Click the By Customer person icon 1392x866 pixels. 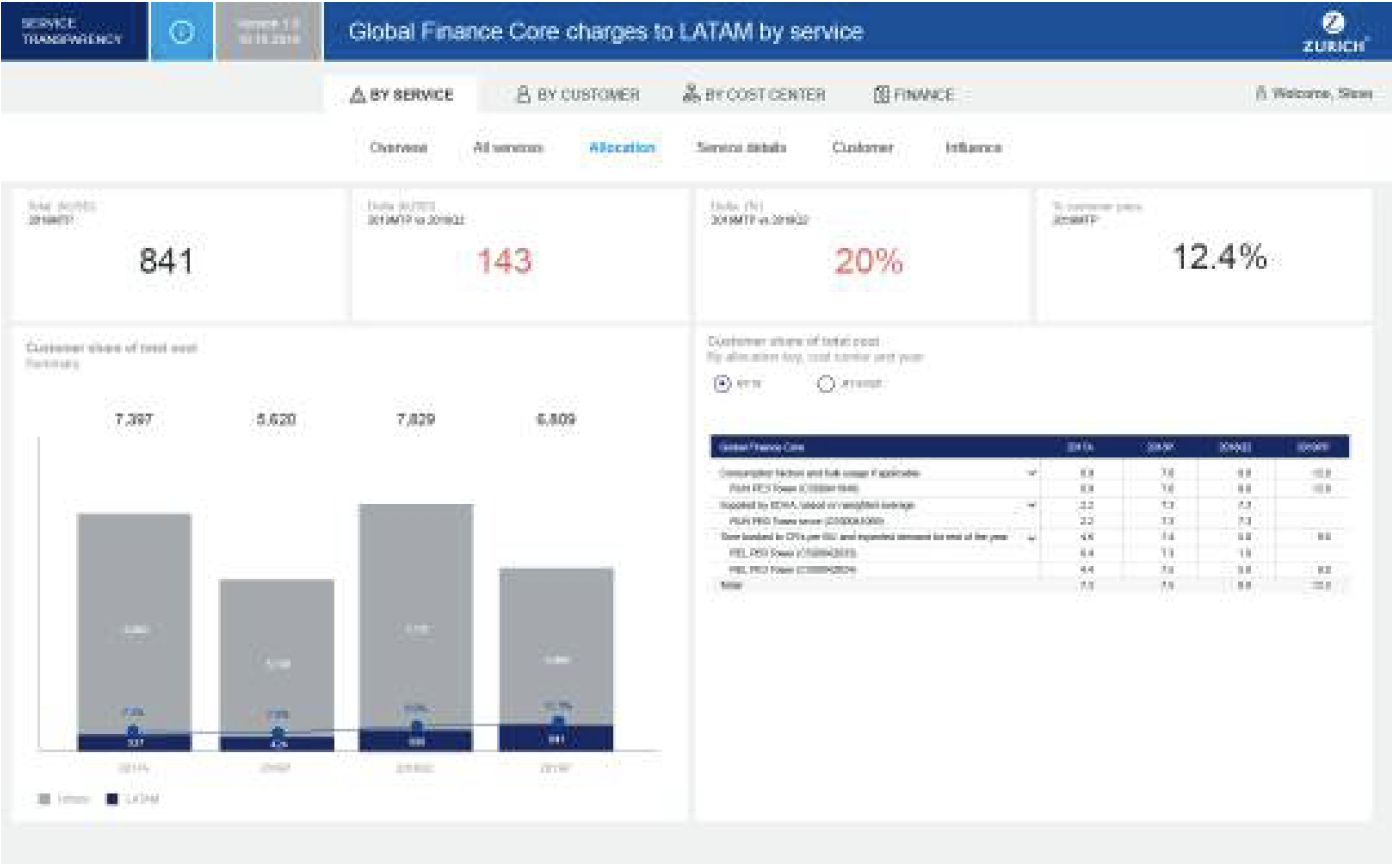coord(523,95)
